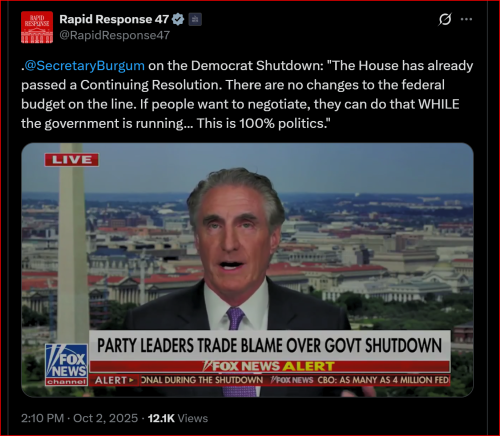Viewport: 500px width, 436px height.
Task: Click the small Fox News logo in ticker
Action: tap(292, 380)
